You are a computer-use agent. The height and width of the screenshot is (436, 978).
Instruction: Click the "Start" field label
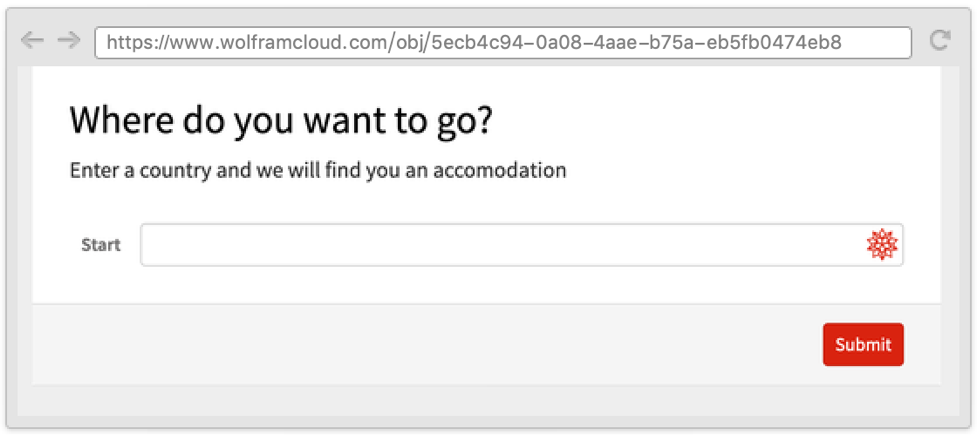tap(100, 245)
